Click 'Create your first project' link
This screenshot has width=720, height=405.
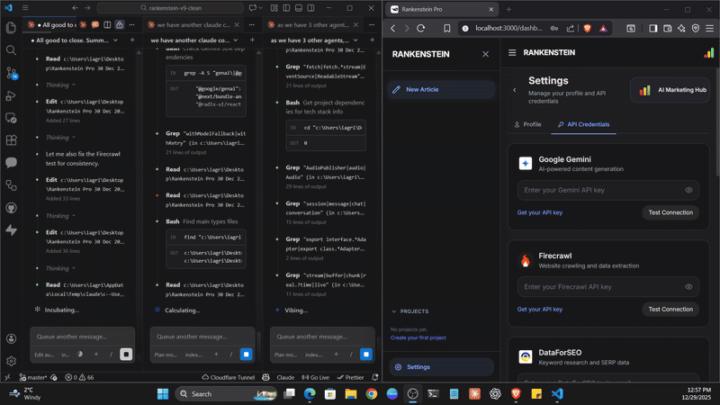coord(418,338)
